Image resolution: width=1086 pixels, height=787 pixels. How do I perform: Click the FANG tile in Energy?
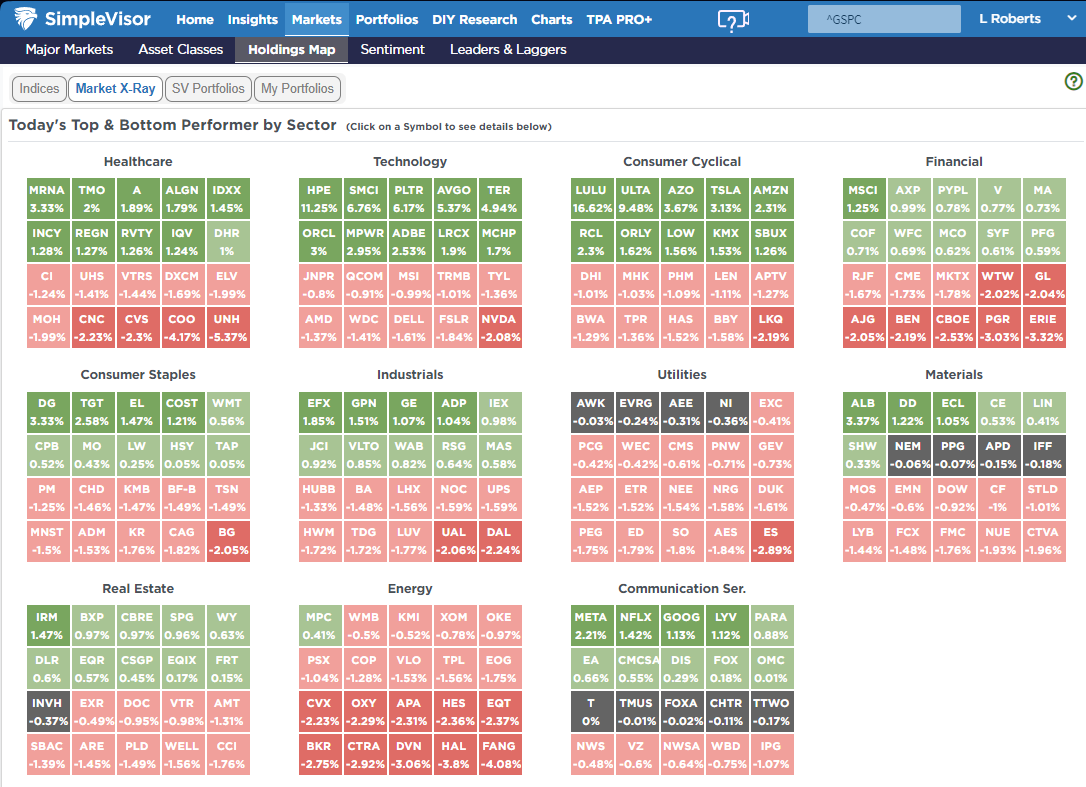(x=499, y=754)
